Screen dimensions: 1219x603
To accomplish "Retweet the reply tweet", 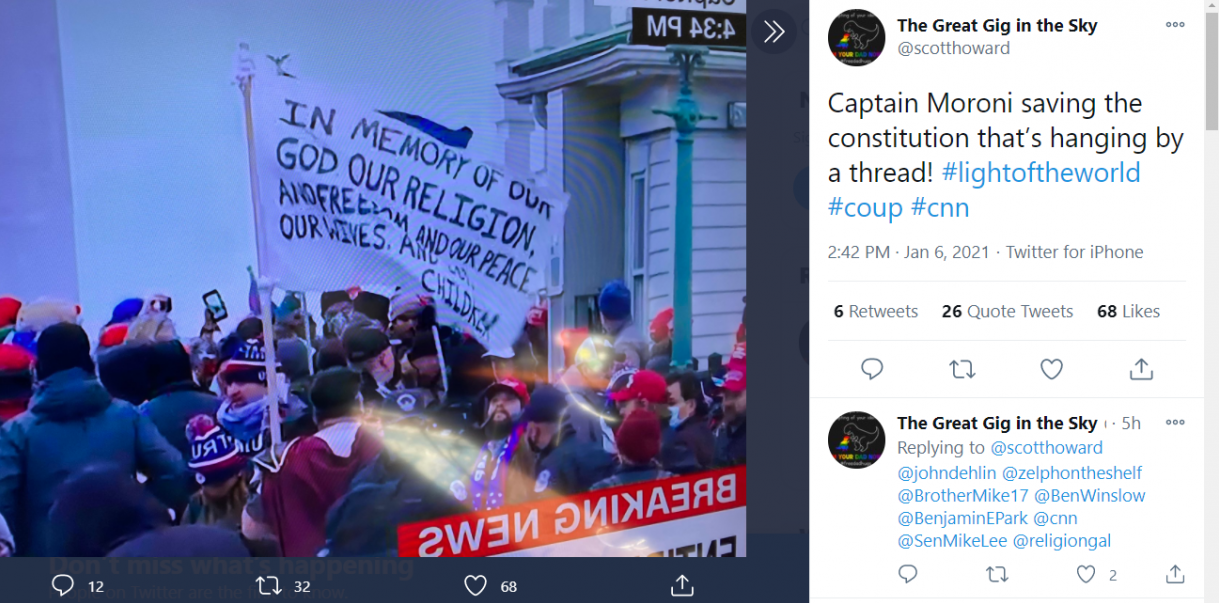I will click(997, 574).
